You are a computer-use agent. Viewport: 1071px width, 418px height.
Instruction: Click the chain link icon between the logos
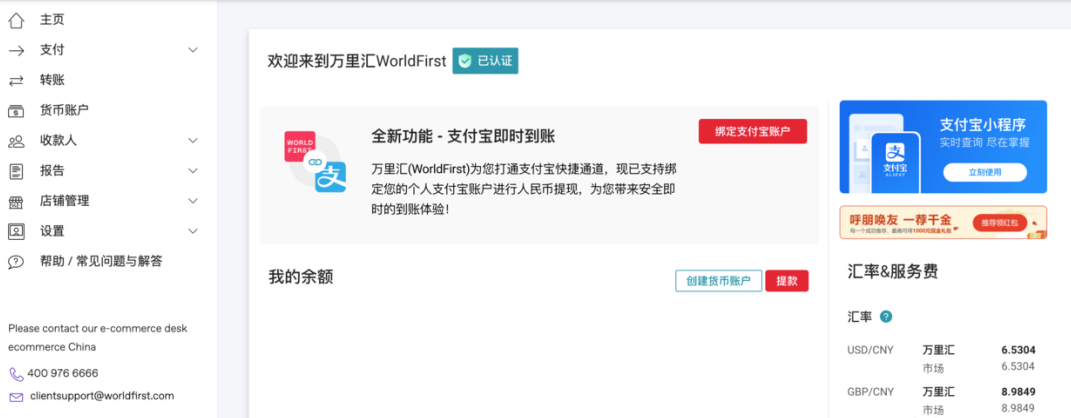[315, 162]
